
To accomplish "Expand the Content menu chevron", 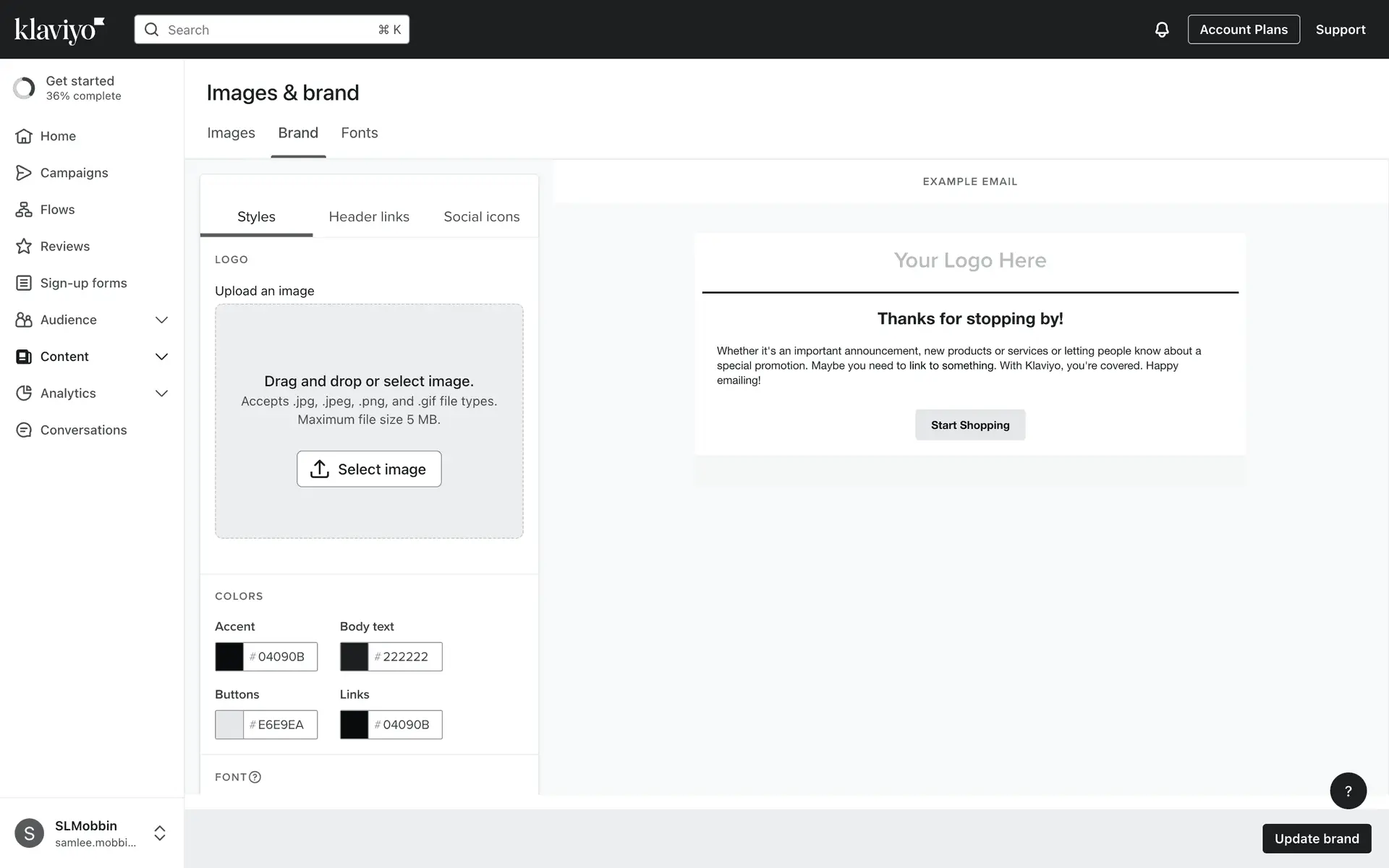I will (161, 357).
